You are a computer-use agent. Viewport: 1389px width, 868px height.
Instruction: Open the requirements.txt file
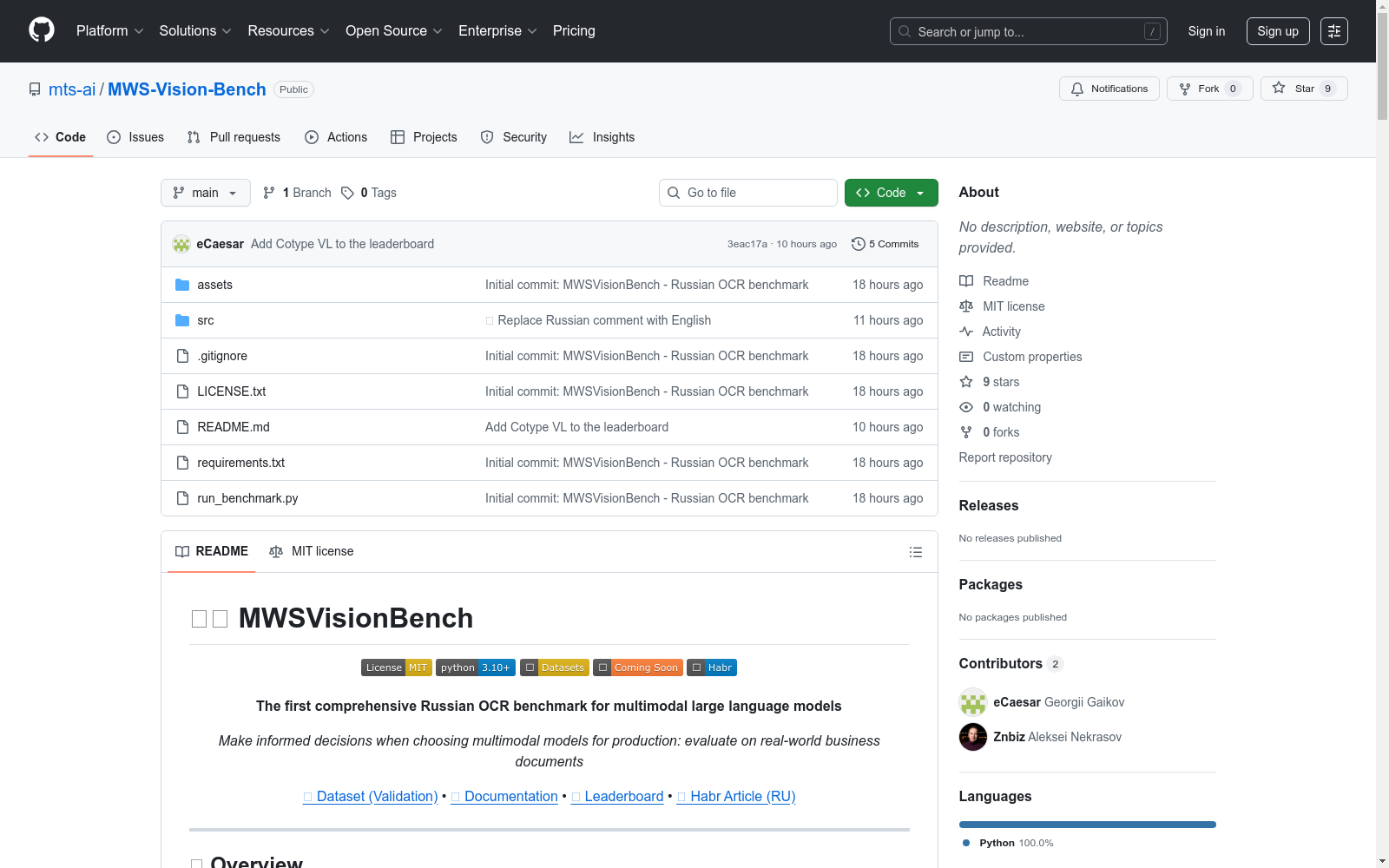point(241,463)
